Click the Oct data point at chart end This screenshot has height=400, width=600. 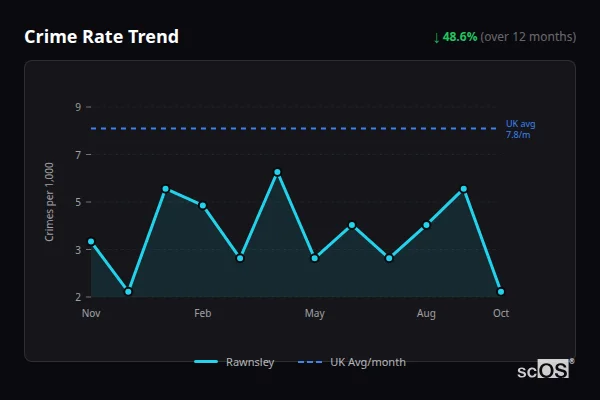click(501, 292)
